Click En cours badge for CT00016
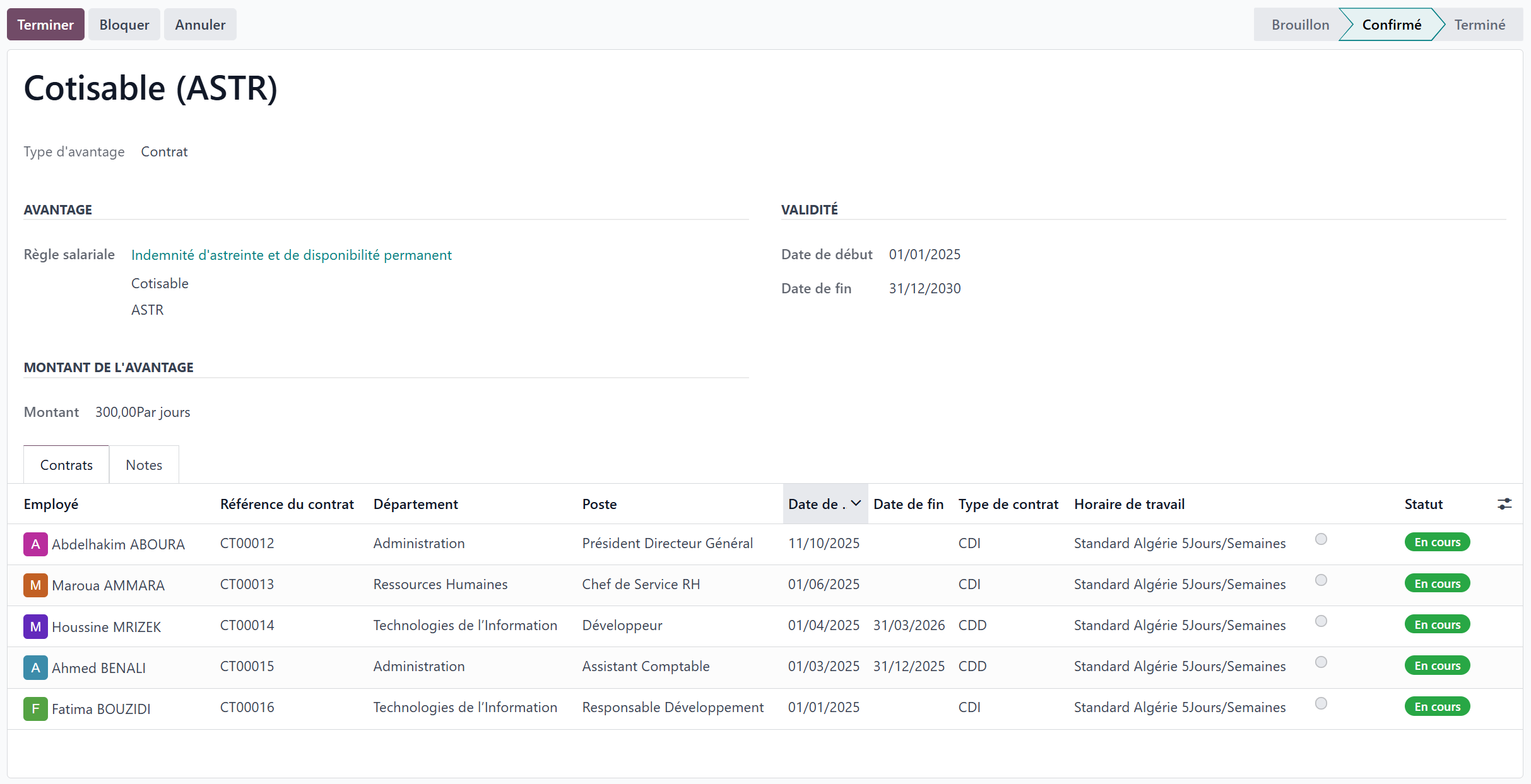1531x784 pixels. tap(1437, 707)
